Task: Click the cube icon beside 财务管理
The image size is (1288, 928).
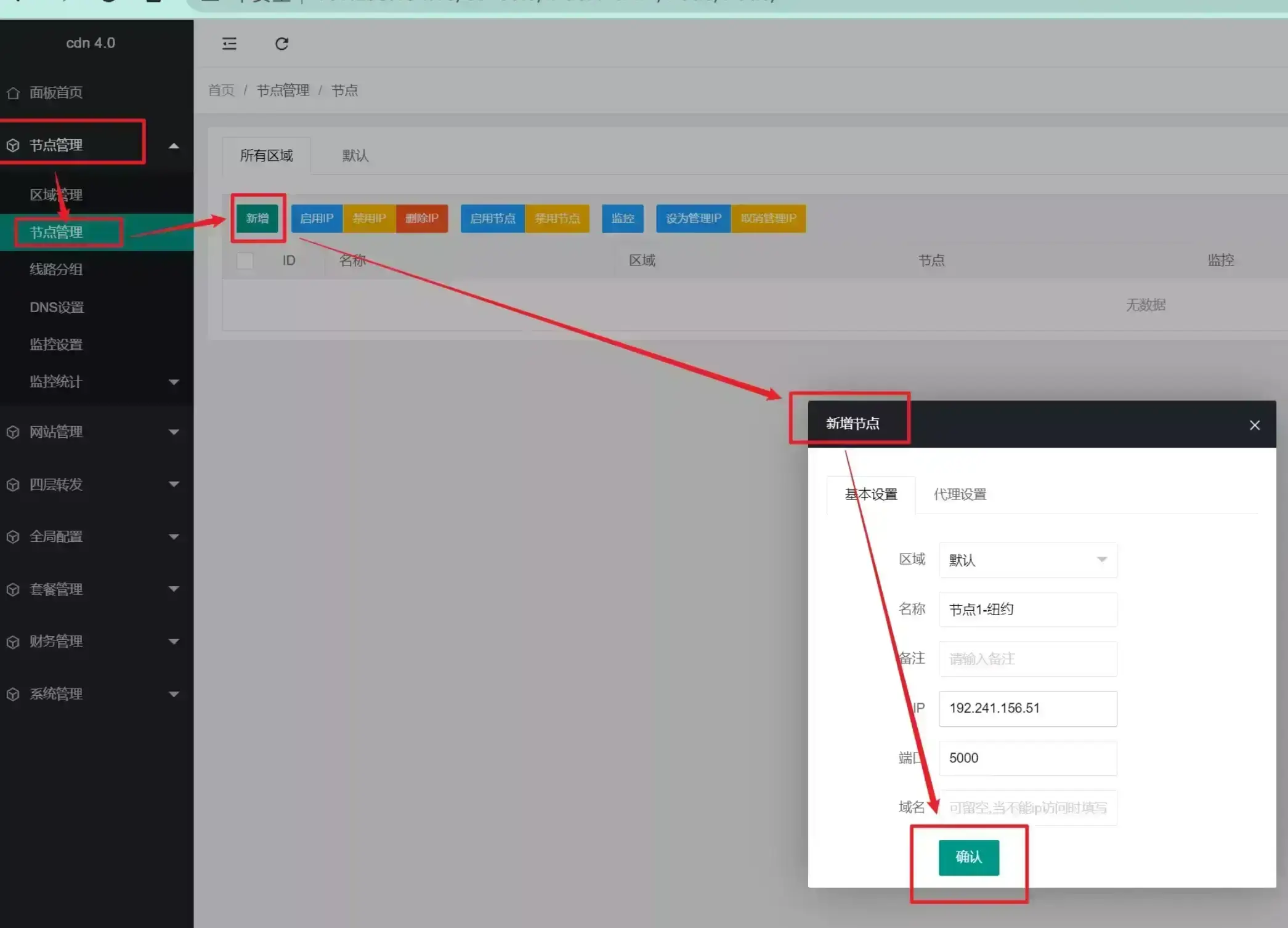Action: (x=13, y=642)
